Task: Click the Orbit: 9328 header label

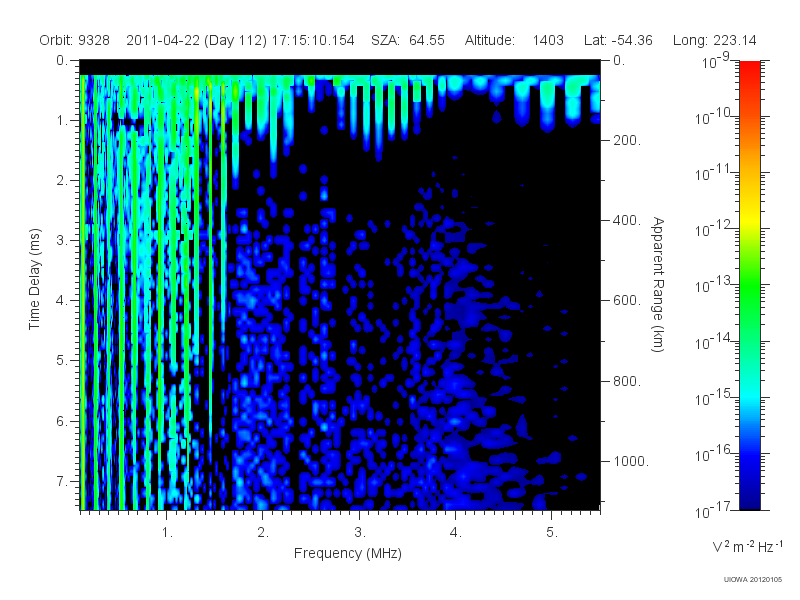Action: click(x=74, y=40)
